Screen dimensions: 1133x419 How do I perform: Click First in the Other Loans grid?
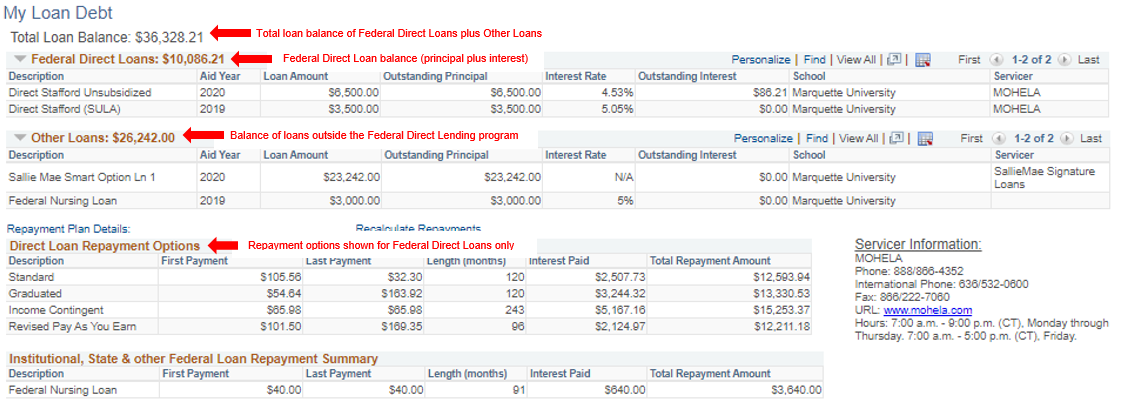969,139
